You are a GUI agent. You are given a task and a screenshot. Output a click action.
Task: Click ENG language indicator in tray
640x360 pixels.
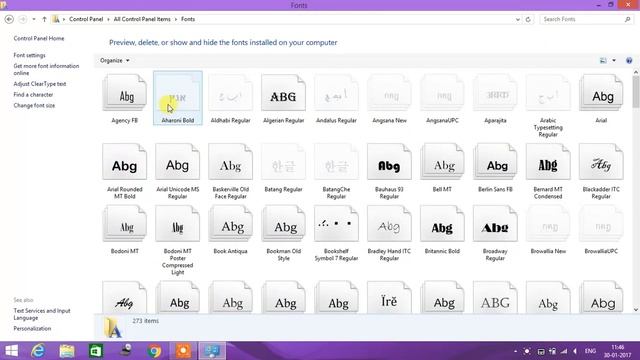point(590,351)
